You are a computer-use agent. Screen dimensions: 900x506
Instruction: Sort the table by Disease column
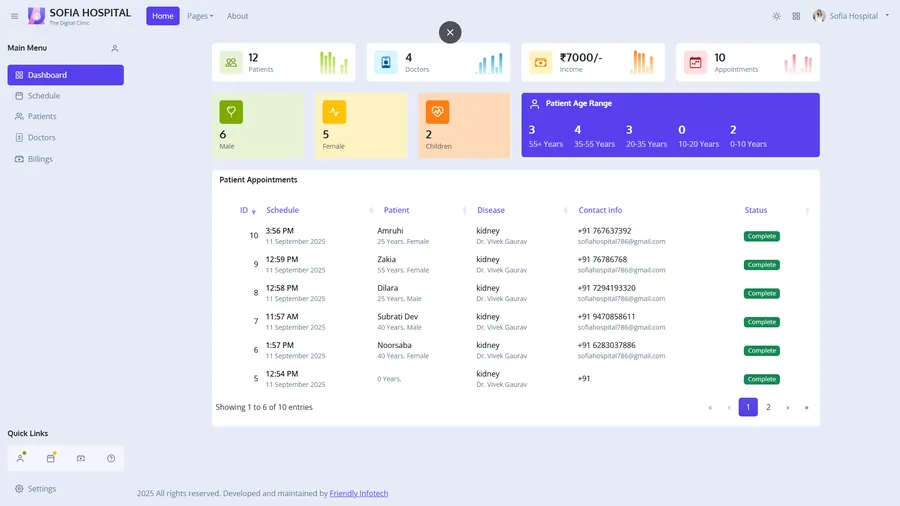(x=522, y=211)
